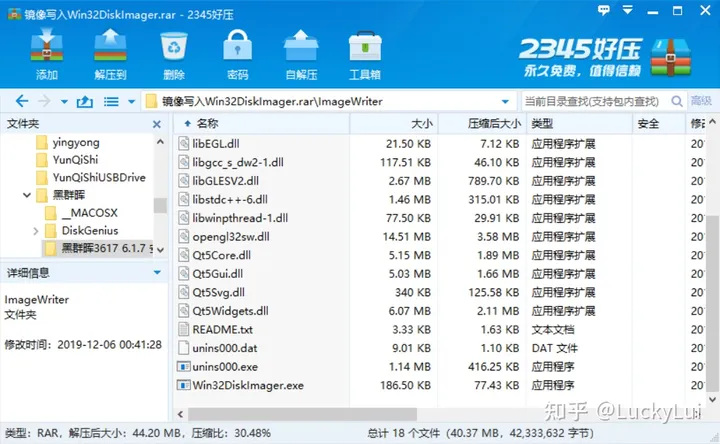Click horizontal scrollbar left arrow
720x444 pixels.
coord(180,414)
